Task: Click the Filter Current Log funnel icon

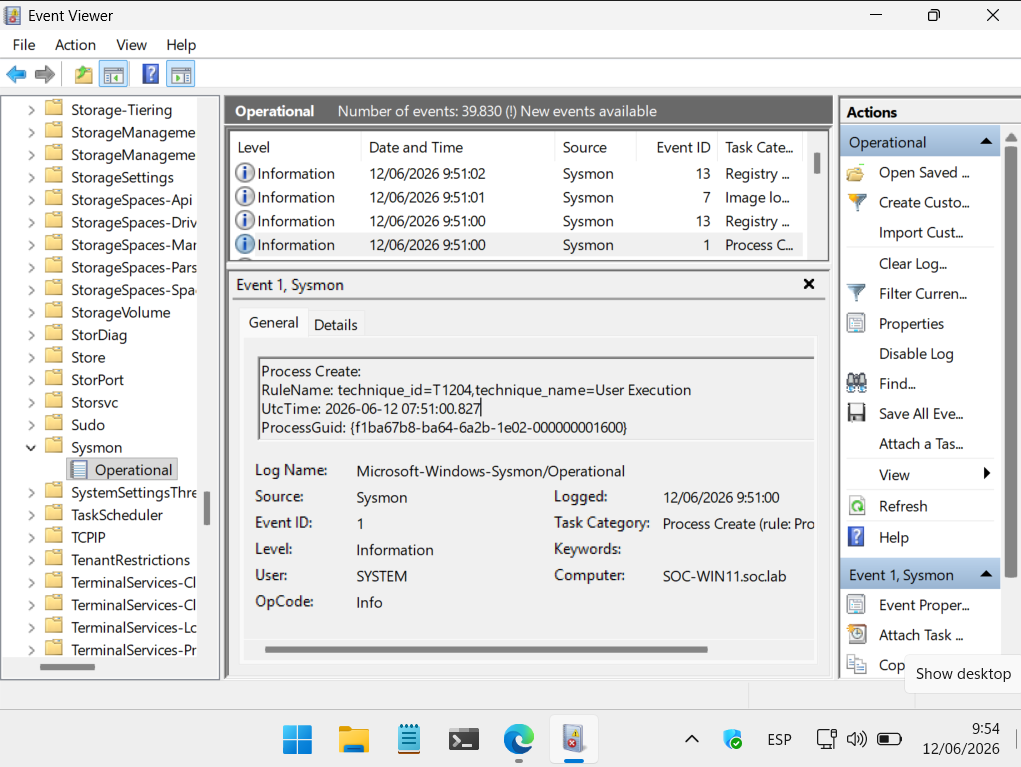Action: 856,294
